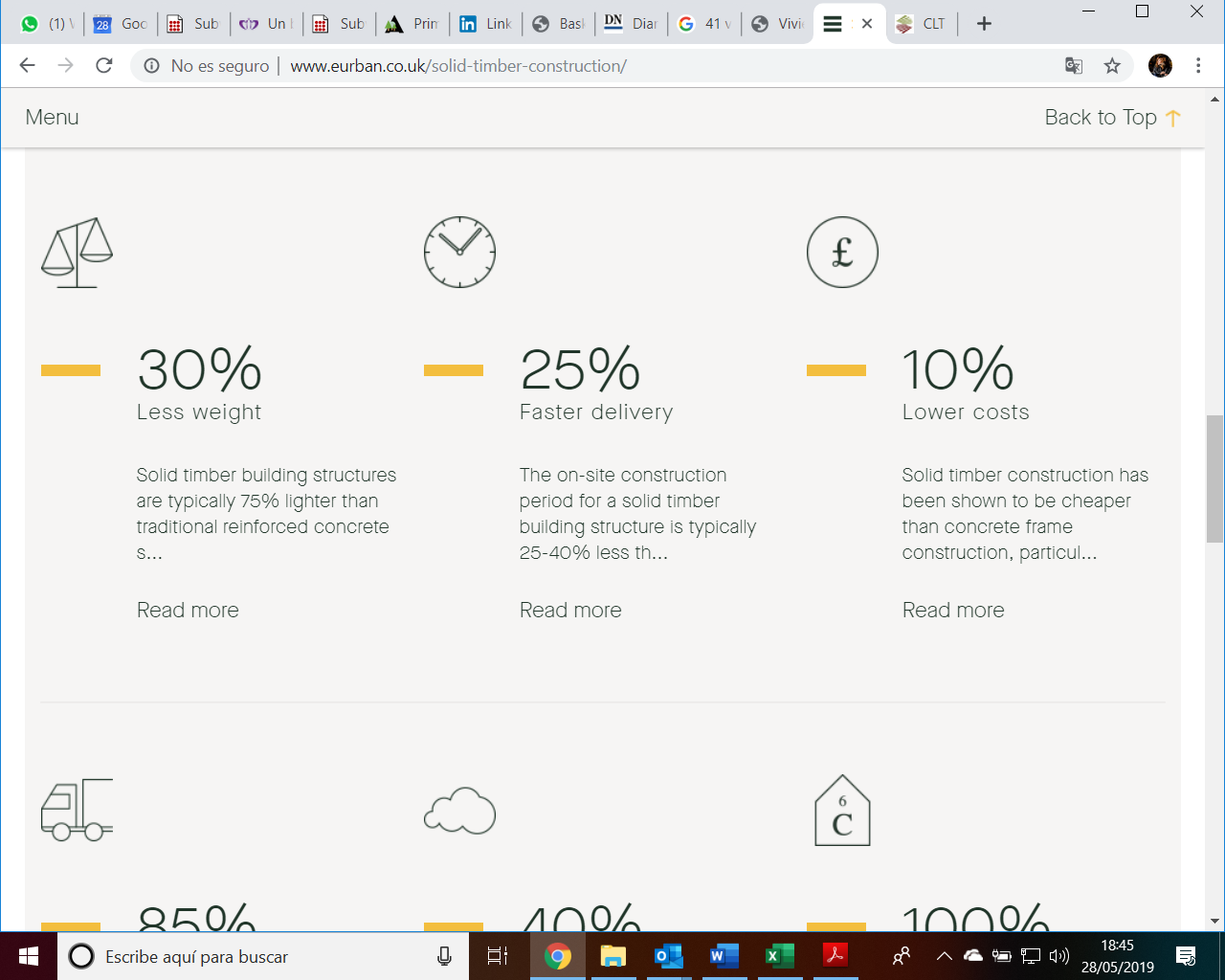Bookmark this page with the star icon
The image size is (1225, 980).
coord(1112,66)
